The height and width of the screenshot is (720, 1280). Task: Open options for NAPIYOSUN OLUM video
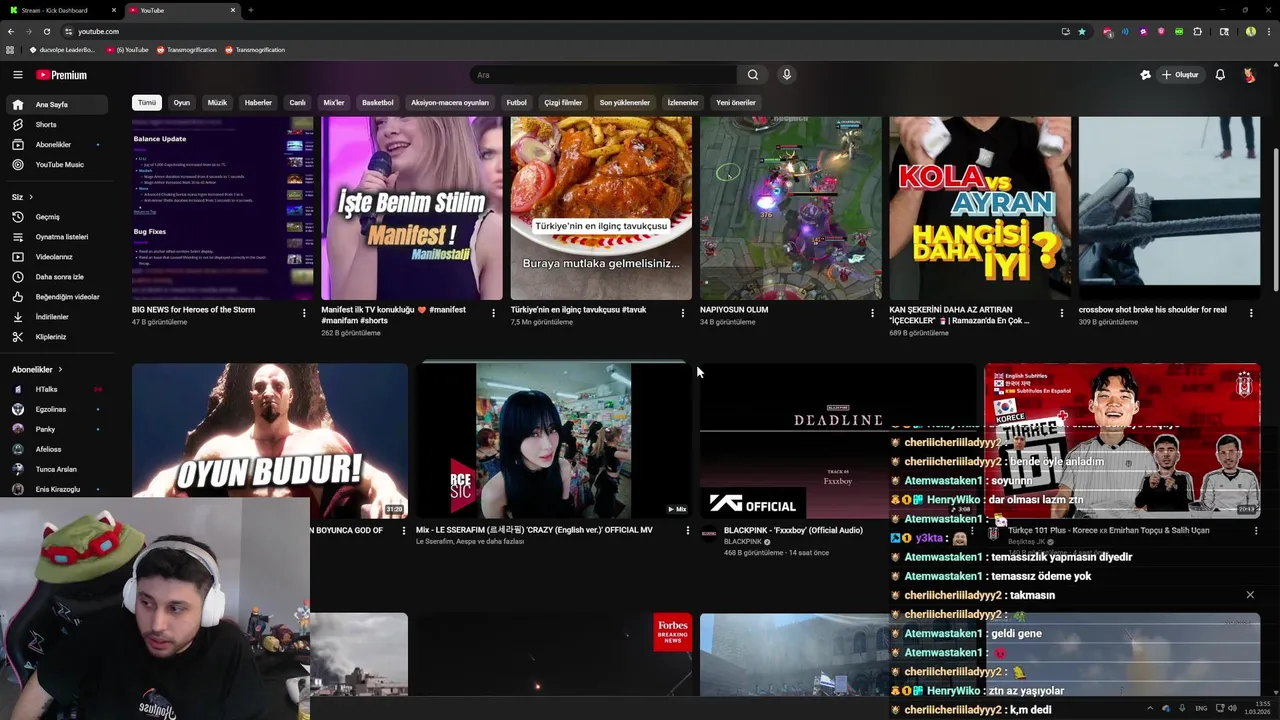(x=872, y=313)
